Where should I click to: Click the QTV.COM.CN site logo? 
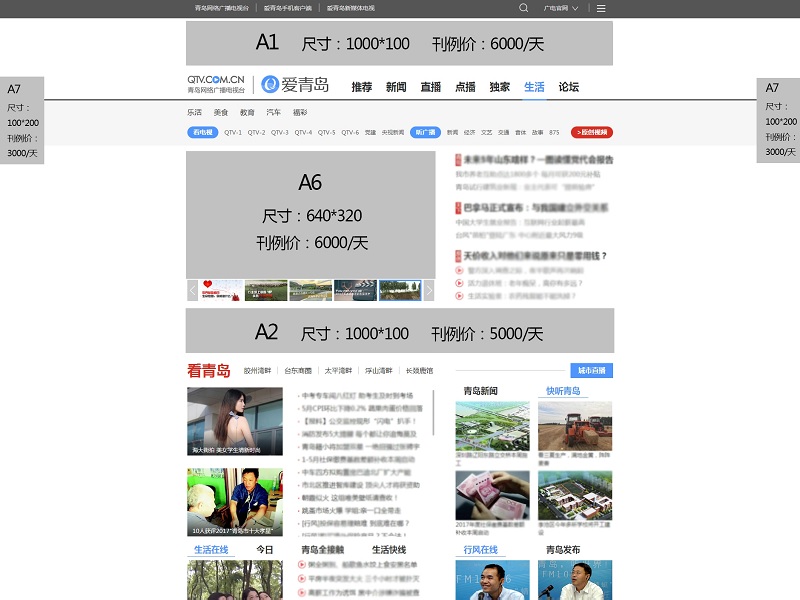[x=216, y=83]
